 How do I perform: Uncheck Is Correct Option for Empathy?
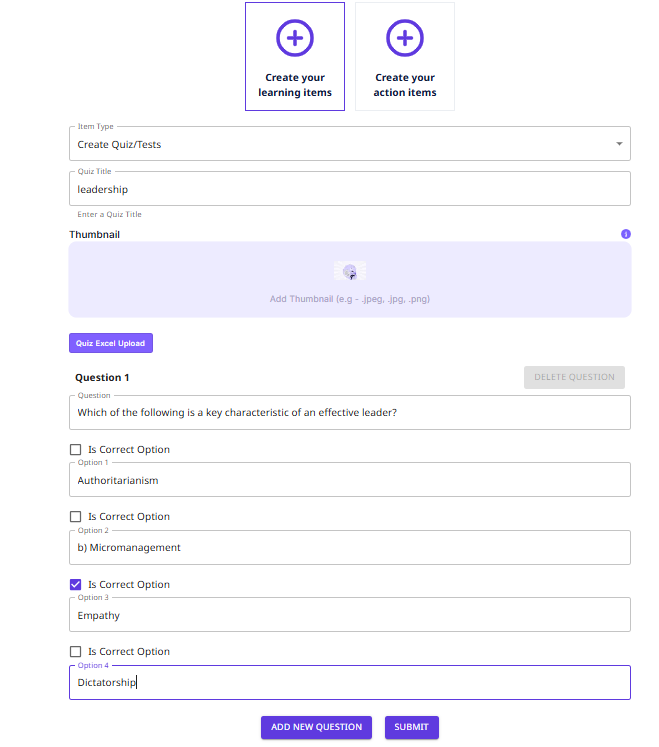click(76, 585)
